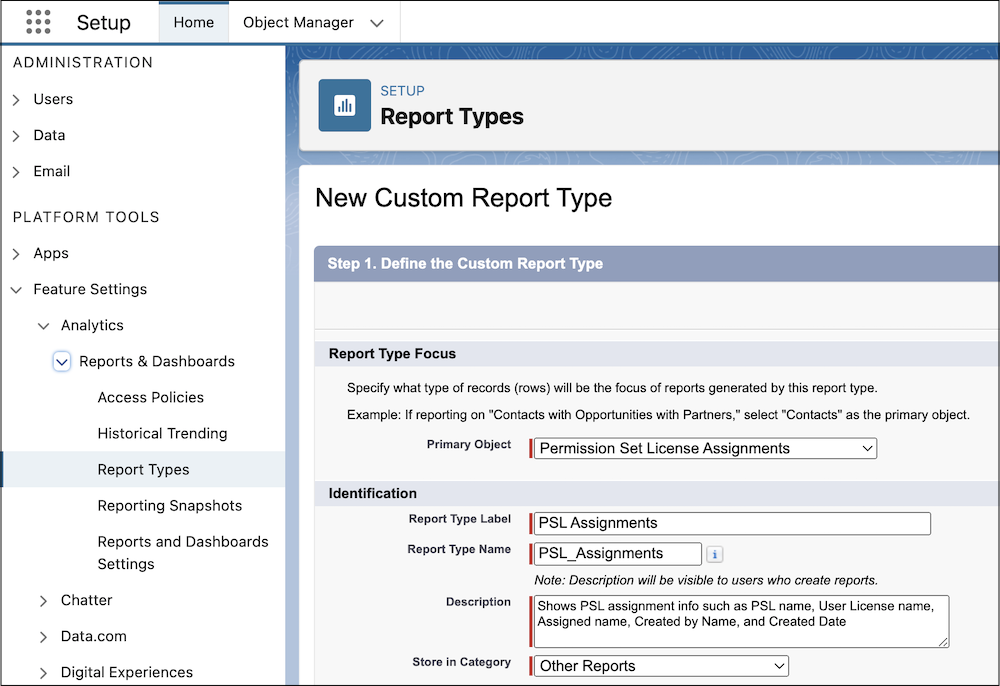Click the info icon beside Report Type Name
1000x686 pixels.
click(x=714, y=554)
